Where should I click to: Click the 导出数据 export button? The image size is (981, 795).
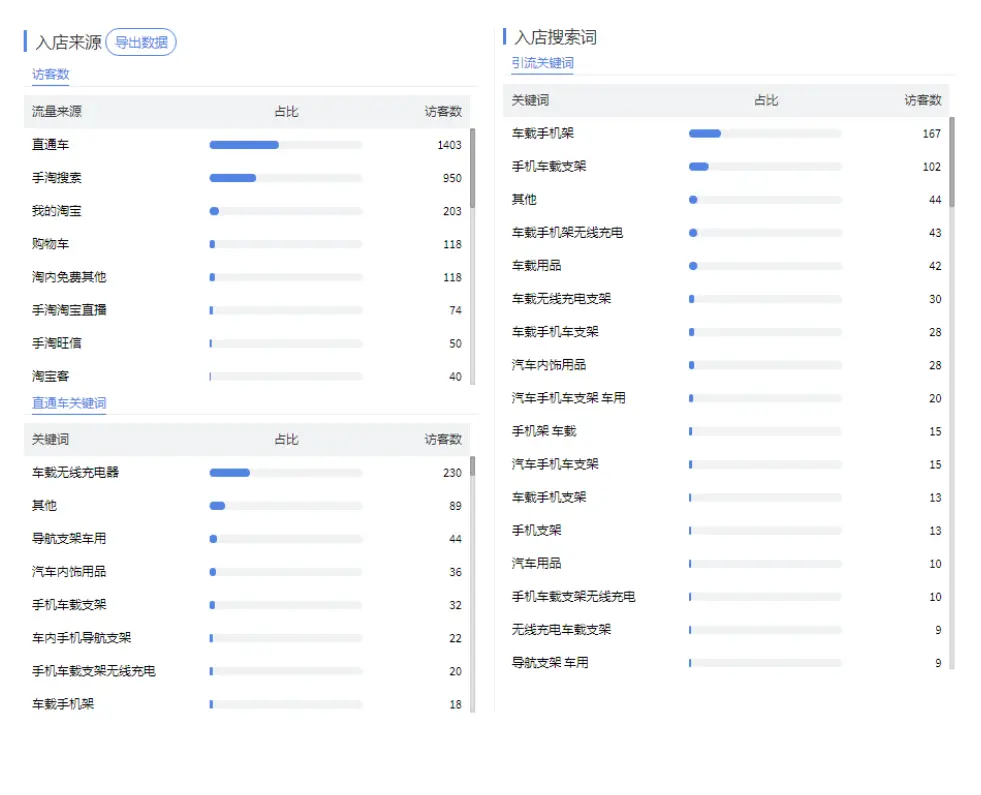click(140, 42)
